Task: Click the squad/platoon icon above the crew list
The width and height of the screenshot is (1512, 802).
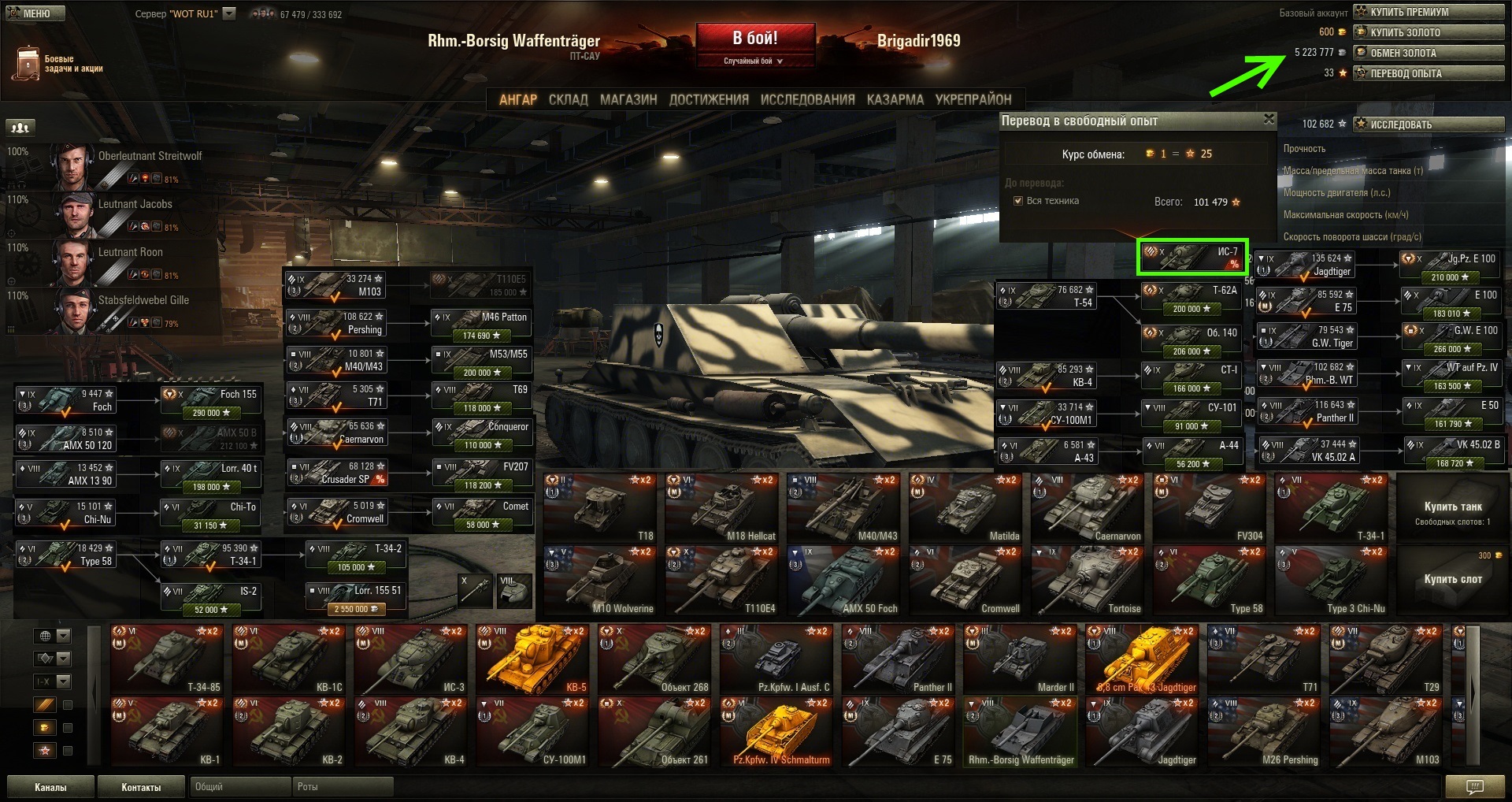Action: (20, 127)
